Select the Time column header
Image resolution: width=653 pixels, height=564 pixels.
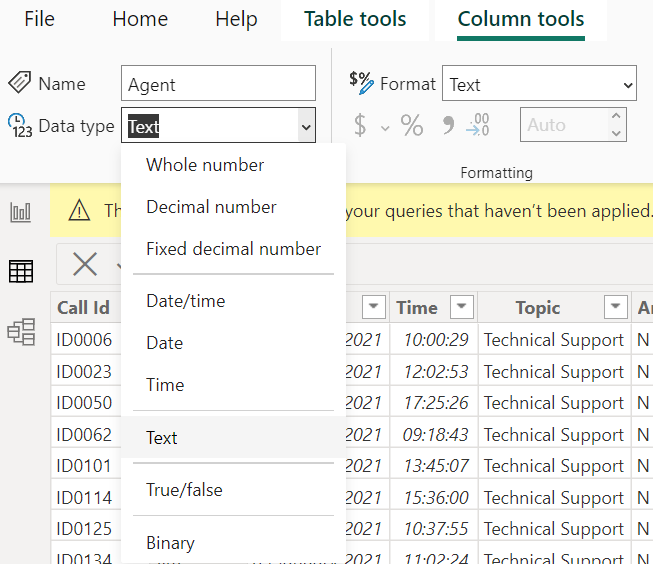pyautogui.click(x=417, y=308)
